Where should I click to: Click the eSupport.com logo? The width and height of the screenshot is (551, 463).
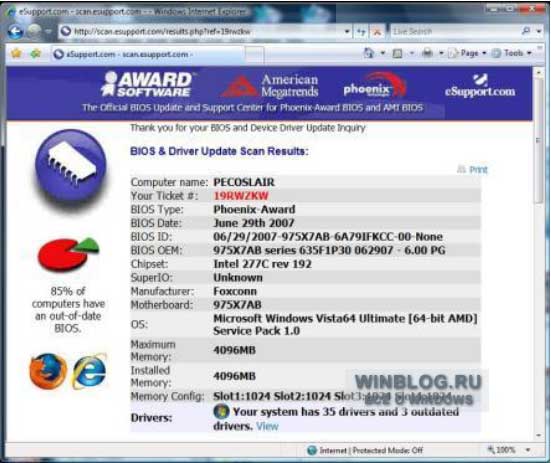[480, 85]
